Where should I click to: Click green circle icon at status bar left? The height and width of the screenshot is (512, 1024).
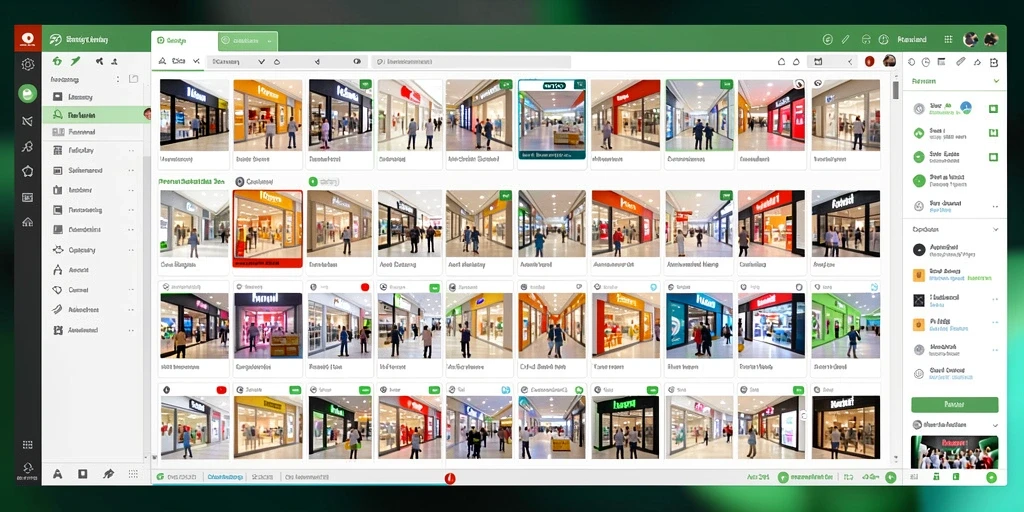[160, 477]
